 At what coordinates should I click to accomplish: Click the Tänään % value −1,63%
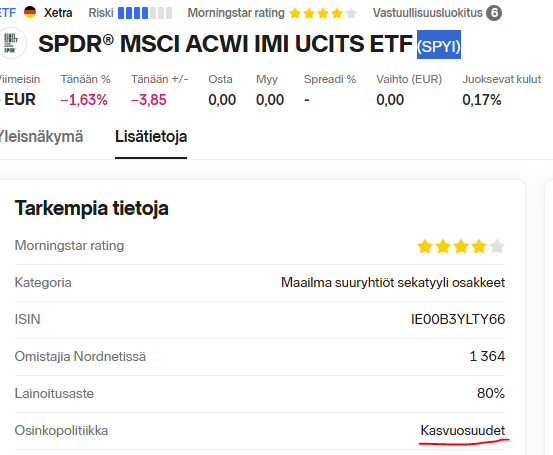click(x=84, y=100)
